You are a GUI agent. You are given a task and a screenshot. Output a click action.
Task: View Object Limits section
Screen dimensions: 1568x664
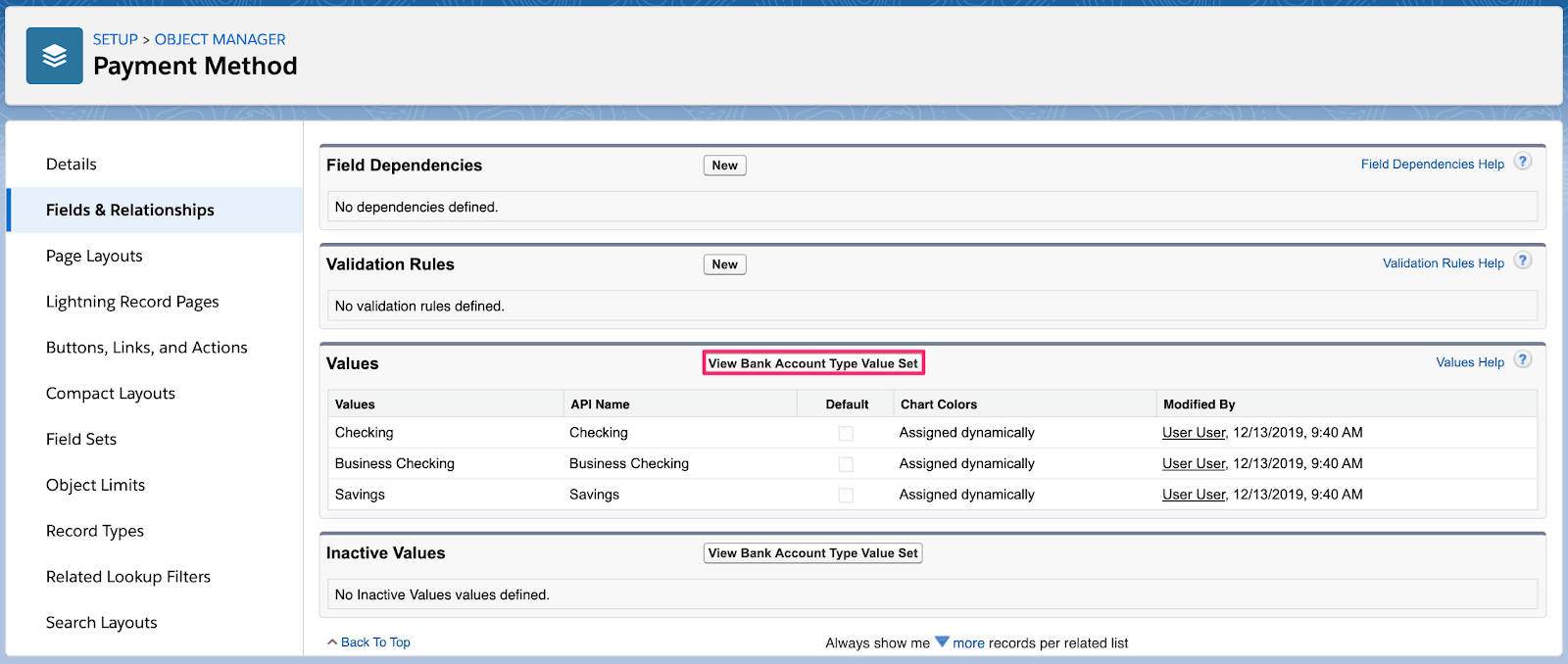point(95,486)
